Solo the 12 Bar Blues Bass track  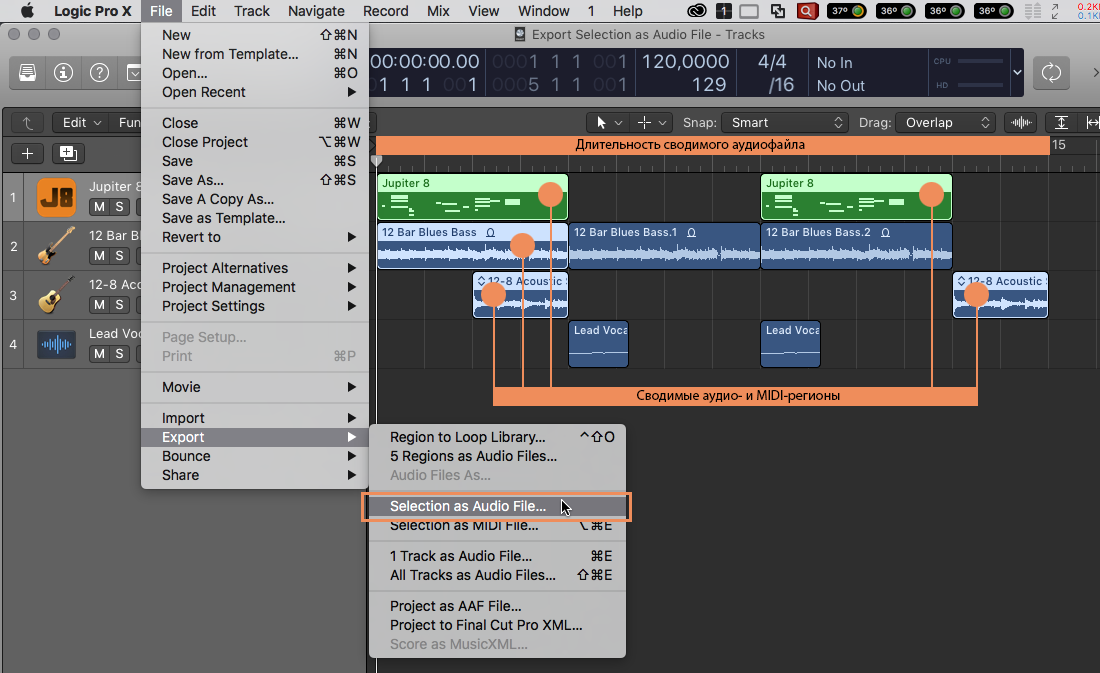[119, 255]
